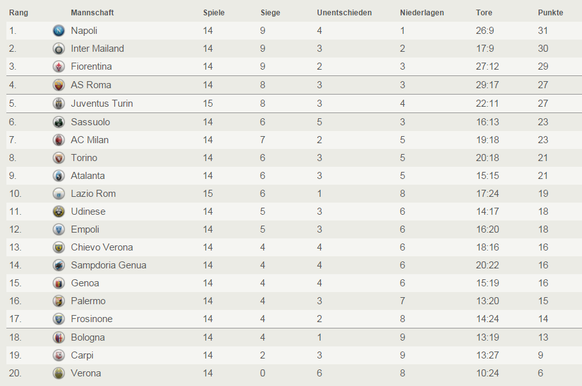Click the AC Milan club badge
Viewport: 582px width, 386px height.
59,140
